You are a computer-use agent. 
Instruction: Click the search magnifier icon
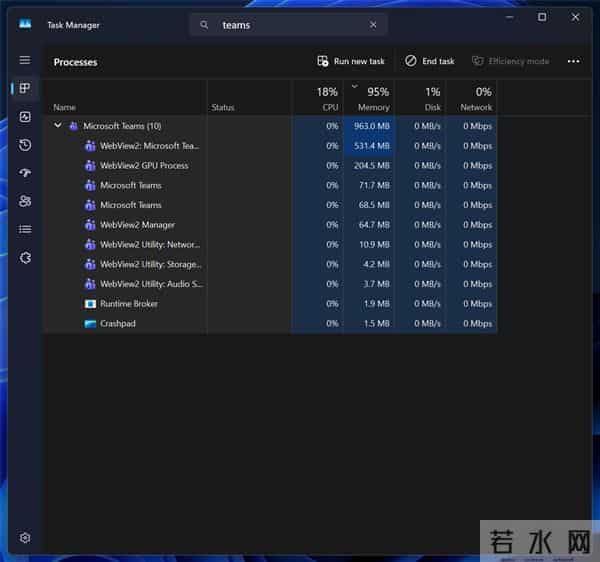pos(204,25)
